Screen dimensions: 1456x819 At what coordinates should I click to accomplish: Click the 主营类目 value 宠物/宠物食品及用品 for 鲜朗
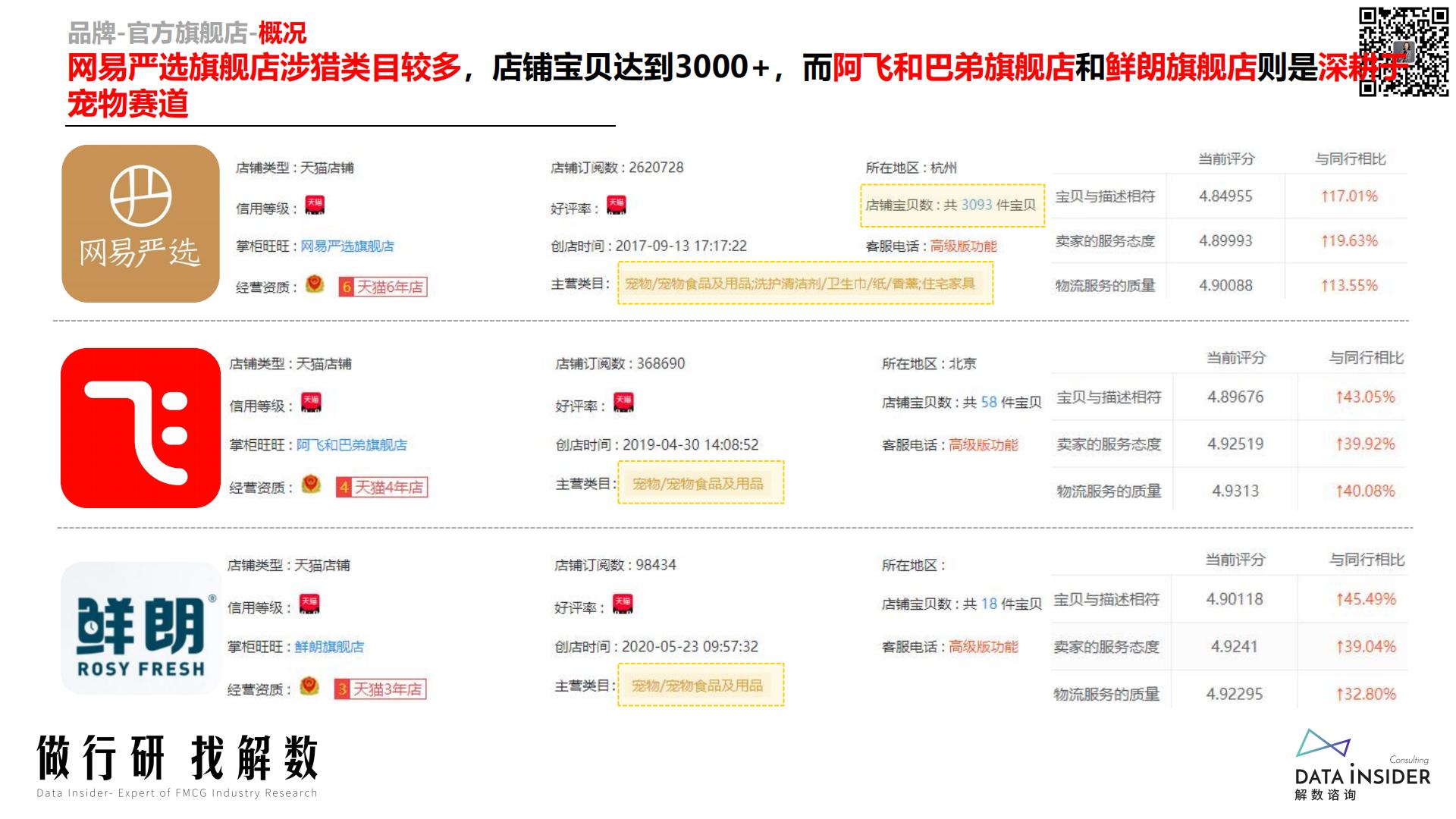click(697, 686)
